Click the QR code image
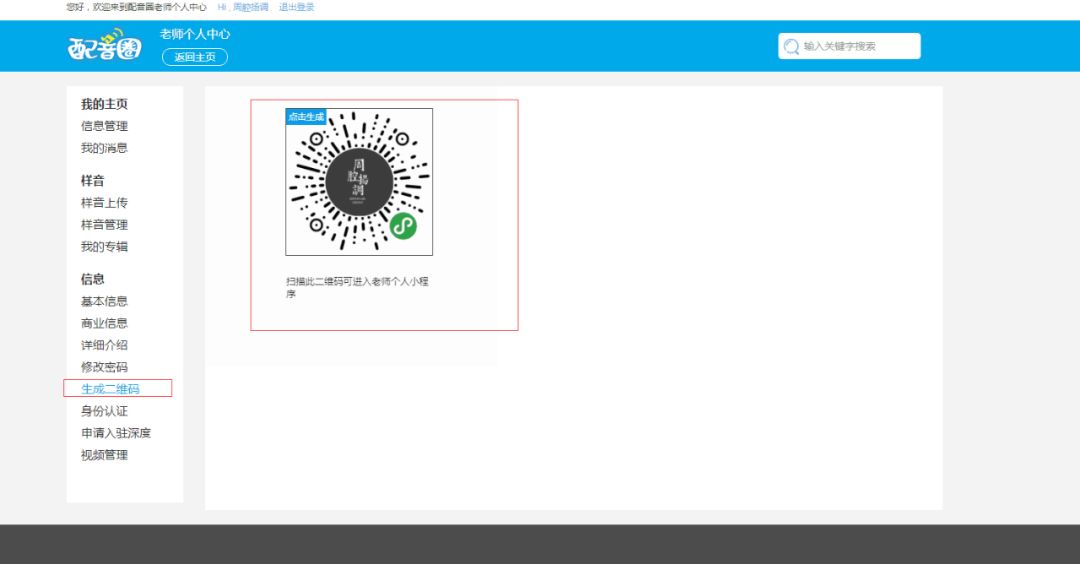The height and width of the screenshot is (564, 1080). coord(359,182)
